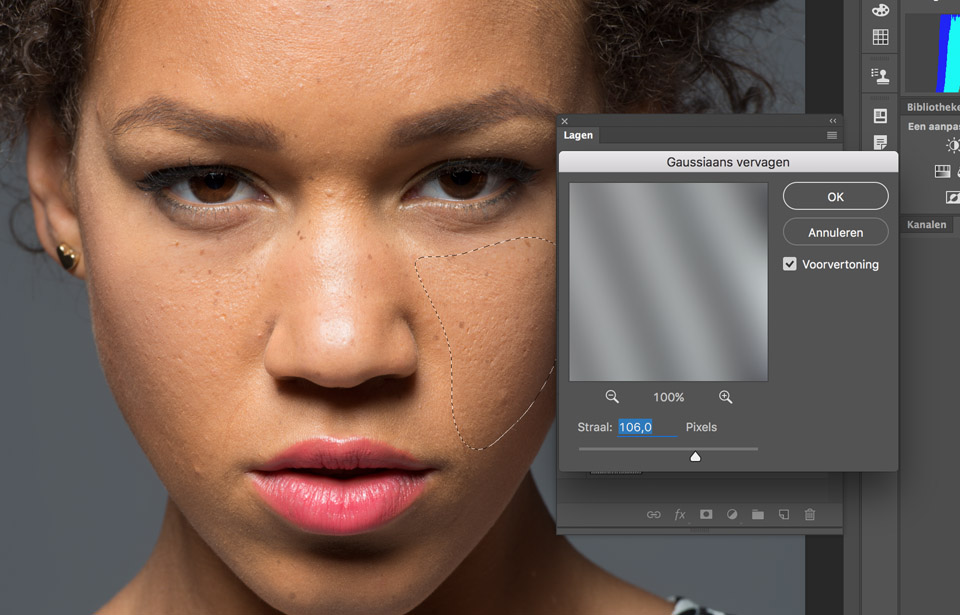Viewport: 960px width, 615px height.
Task: Click the histogram graph
Action: coord(932,53)
